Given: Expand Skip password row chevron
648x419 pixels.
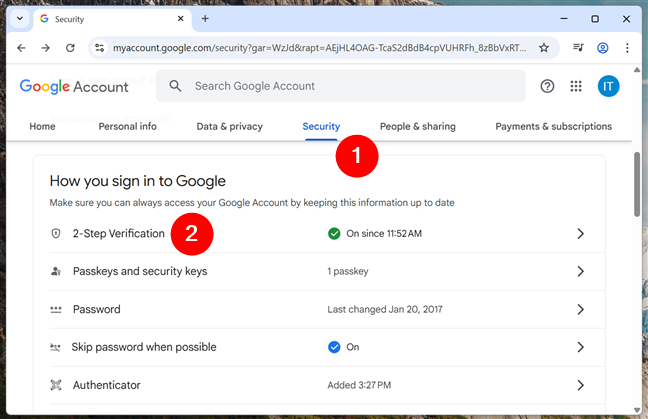Looking at the screenshot, I should 580,347.
